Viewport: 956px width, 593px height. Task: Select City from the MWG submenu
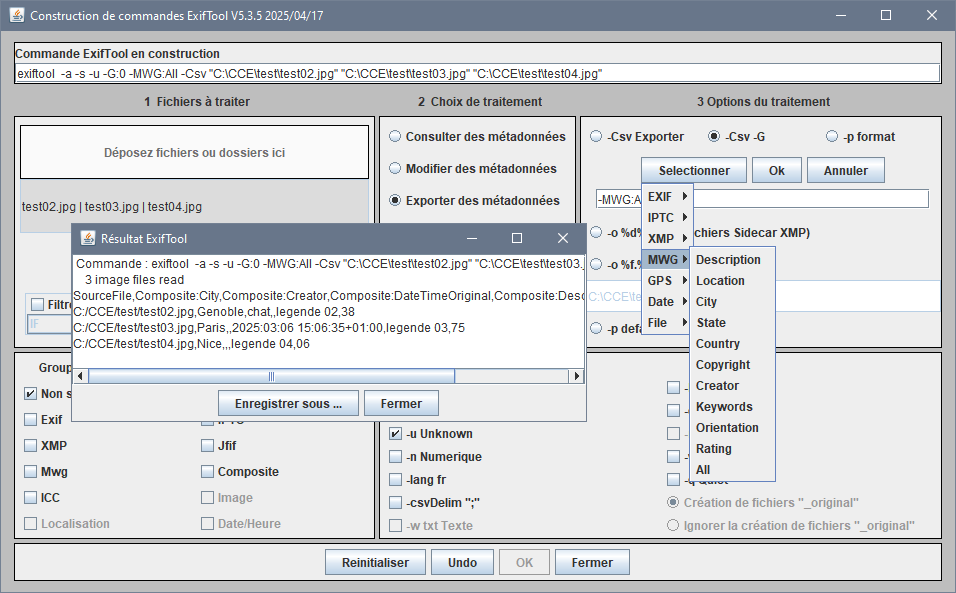tap(732, 302)
